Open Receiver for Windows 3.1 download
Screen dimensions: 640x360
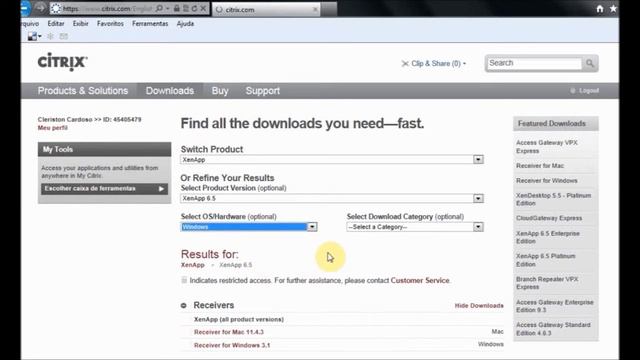click(x=232, y=345)
